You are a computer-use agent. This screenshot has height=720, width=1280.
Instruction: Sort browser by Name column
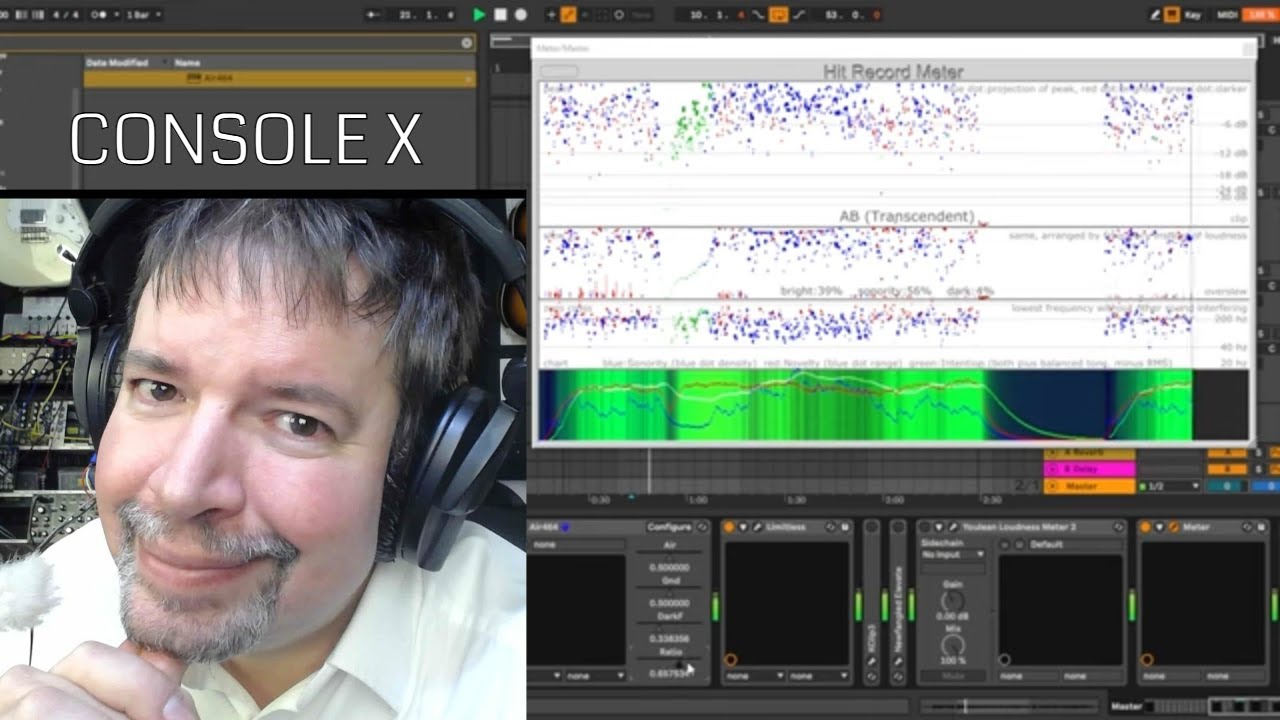(x=187, y=62)
